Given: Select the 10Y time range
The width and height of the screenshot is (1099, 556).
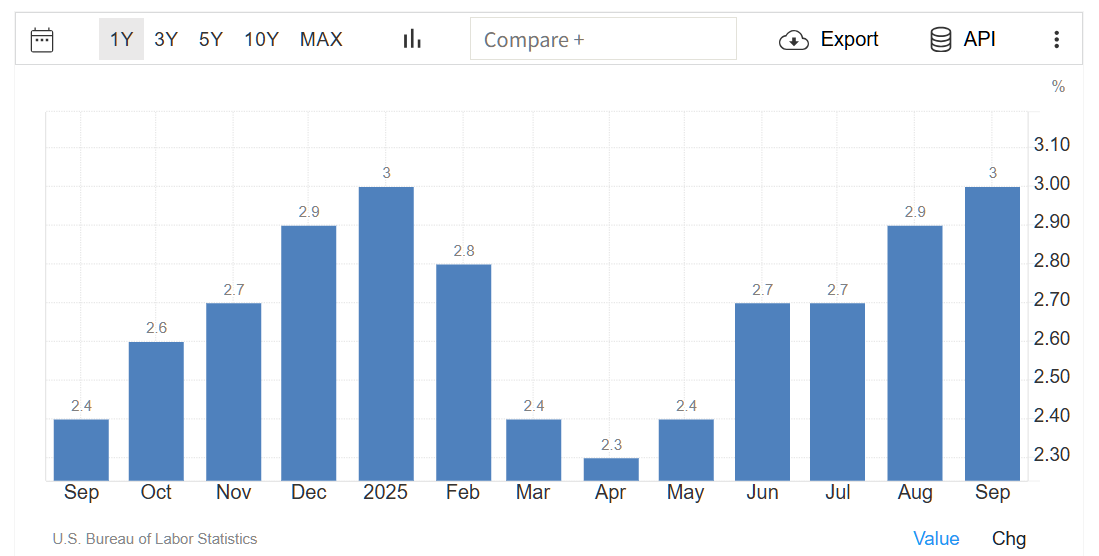Looking at the screenshot, I should pyautogui.click(x=261, y=40).
